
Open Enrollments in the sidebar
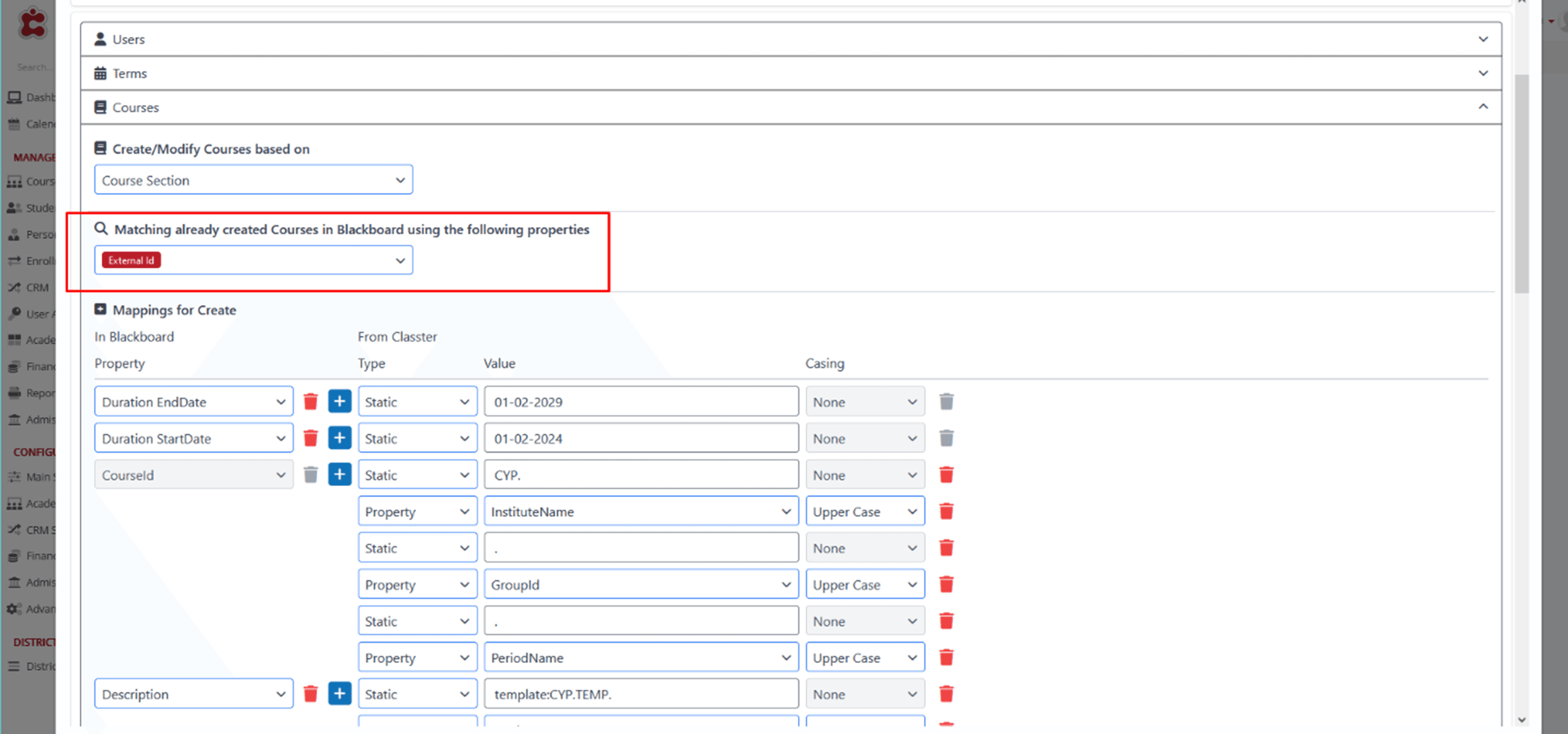[x=31, y=261]
